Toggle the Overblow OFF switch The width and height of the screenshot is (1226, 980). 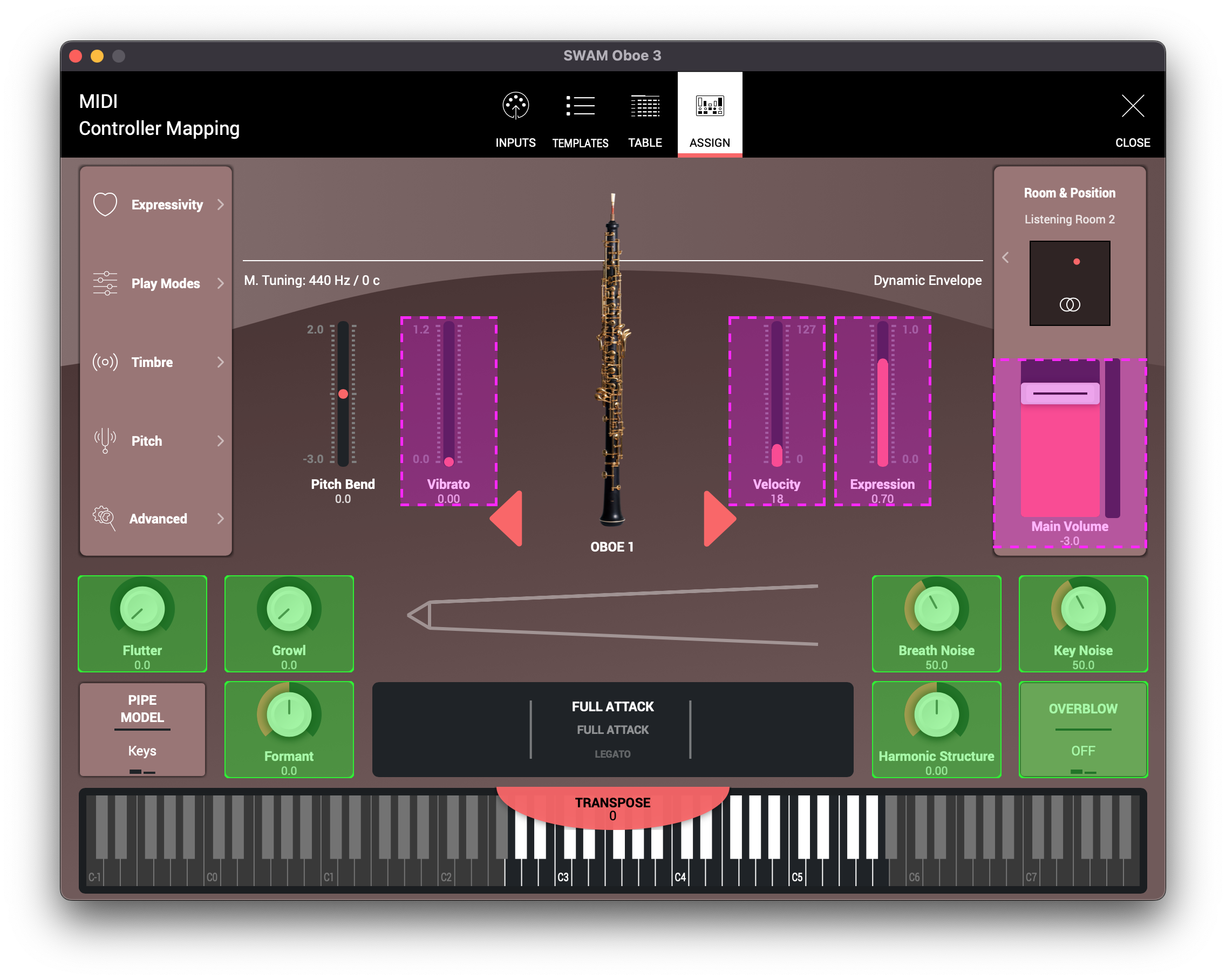pyautogui.click(x=1082, y=751)
